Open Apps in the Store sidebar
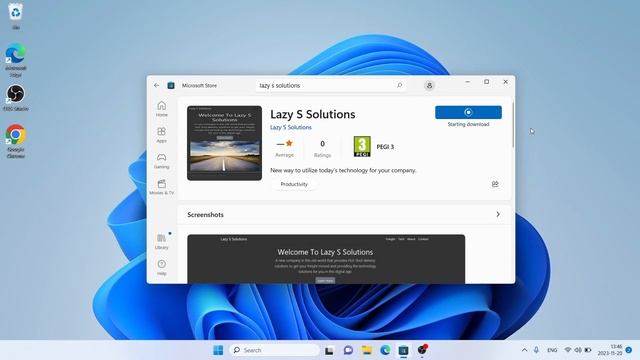The height and width of the screenshot is (360, 640). click(162, 135)
